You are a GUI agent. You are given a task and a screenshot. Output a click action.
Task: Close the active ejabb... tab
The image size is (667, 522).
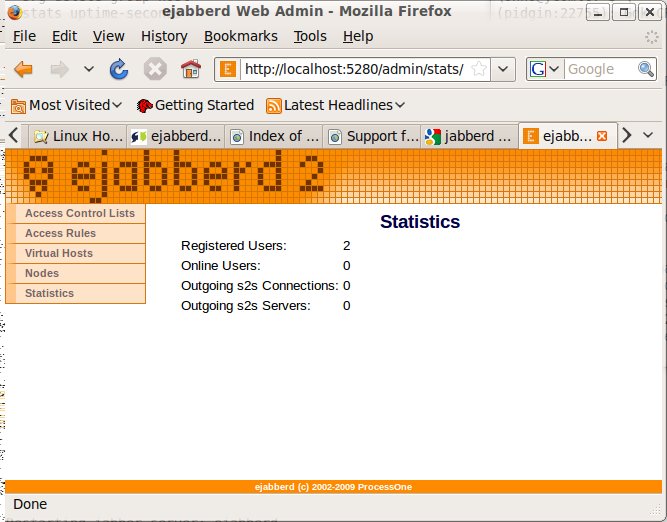tap(602, 136)
